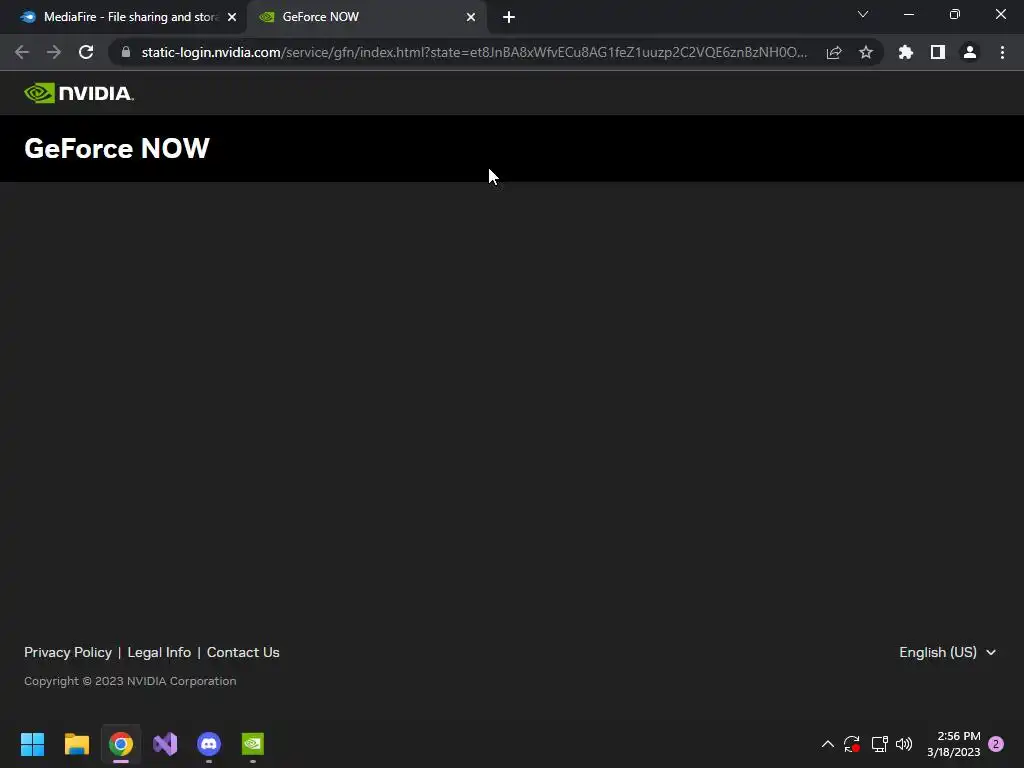The width and height of the screenshot is (1024, 768).
Task: Expand the English (US) language dropdown
Action: click(947, 652)
